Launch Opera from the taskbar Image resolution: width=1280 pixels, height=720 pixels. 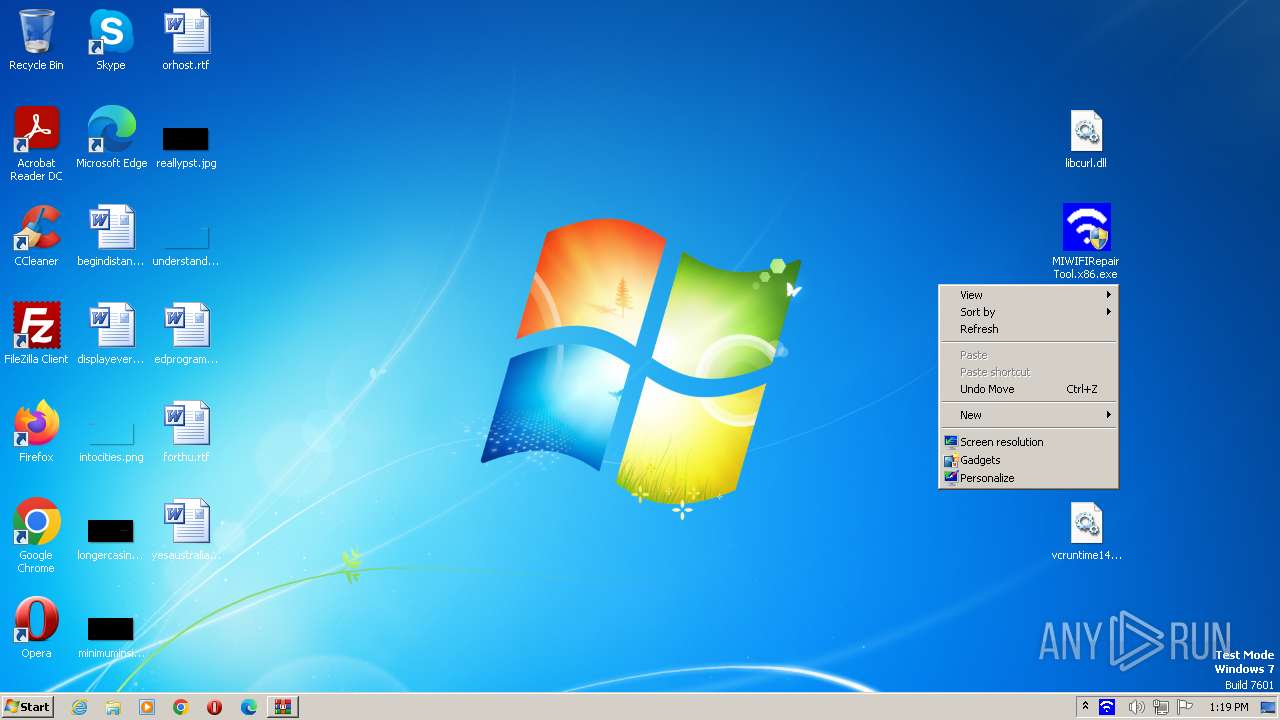click(x=214, y=707)
